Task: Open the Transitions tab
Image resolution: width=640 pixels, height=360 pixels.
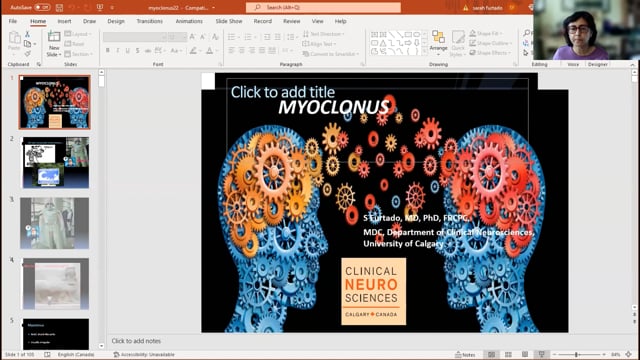Action: pos(149,21)
